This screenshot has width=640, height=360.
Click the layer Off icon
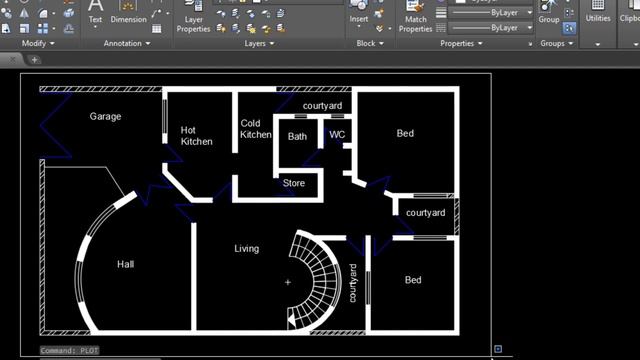[x=221, y=13]
